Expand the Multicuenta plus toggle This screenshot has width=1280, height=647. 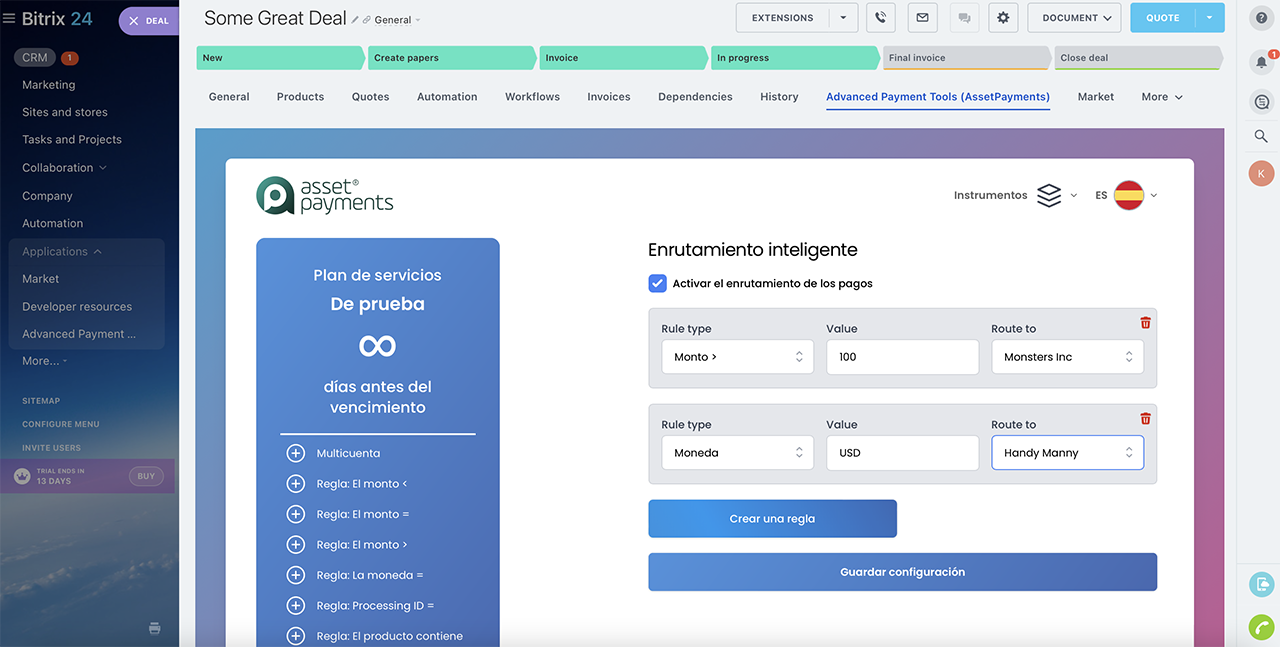click(x=295, y=454)
